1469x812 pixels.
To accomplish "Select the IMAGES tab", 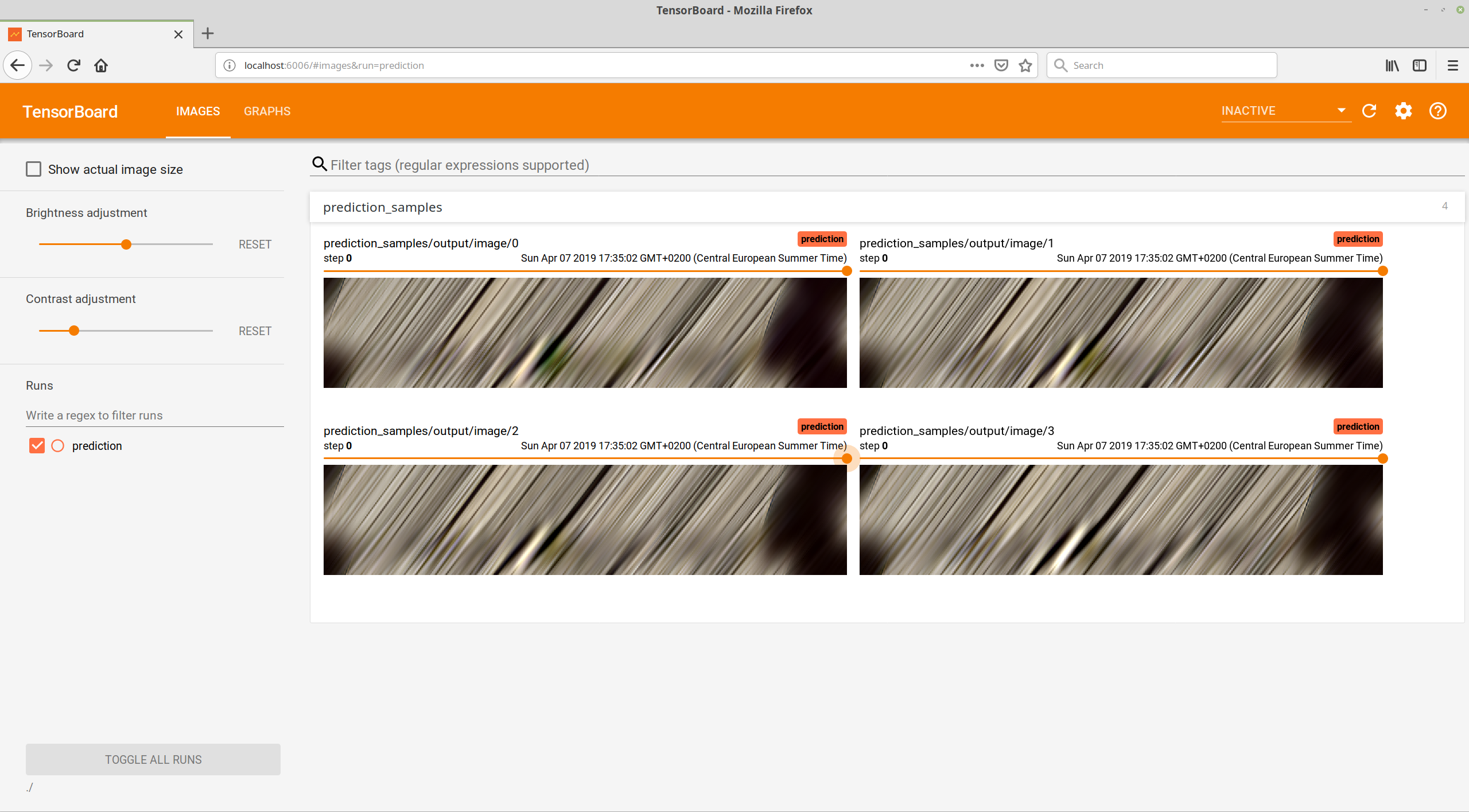I will (x=197, y=111).
